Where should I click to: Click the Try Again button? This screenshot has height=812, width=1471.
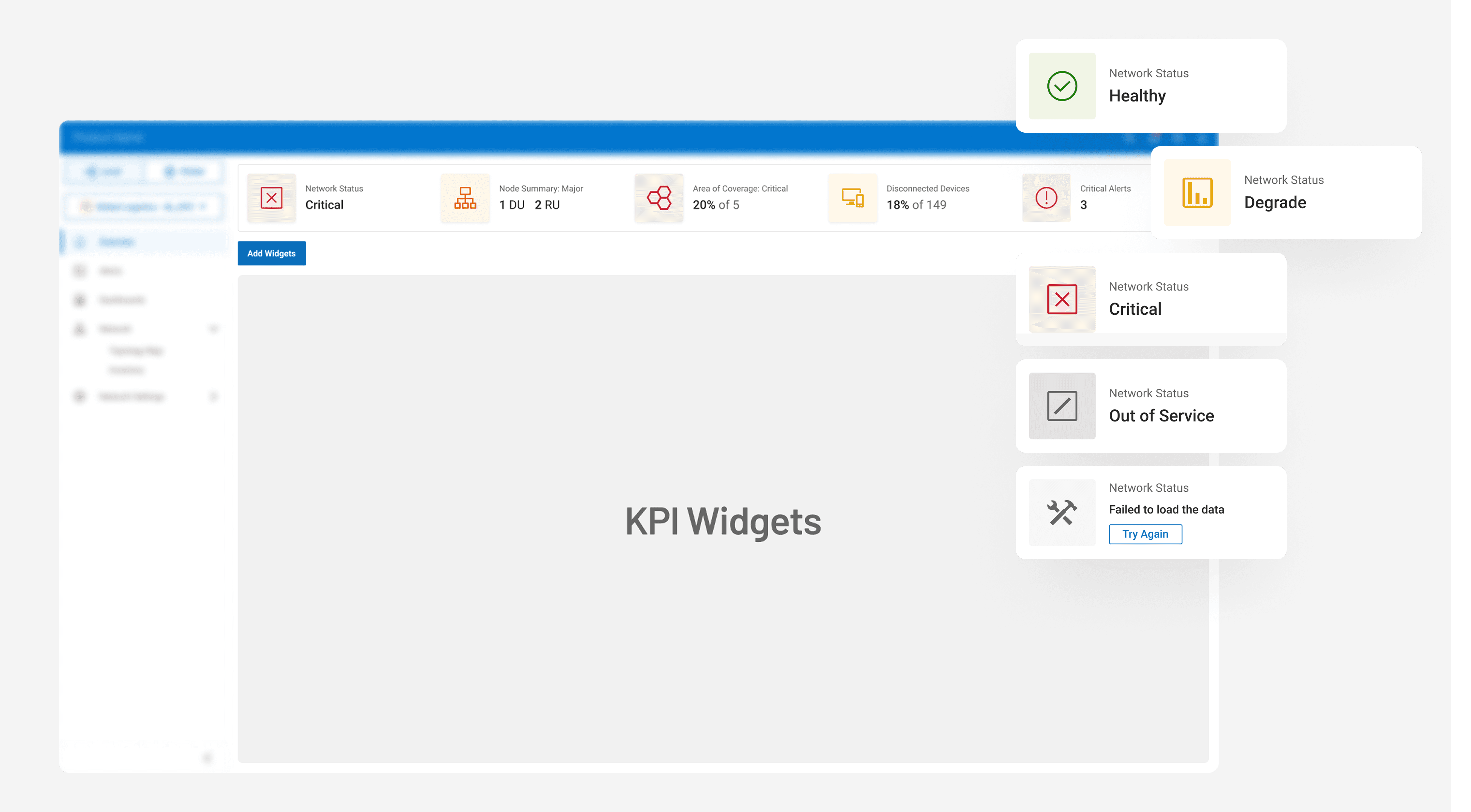pyautogui.click(x=1145, y=534)
